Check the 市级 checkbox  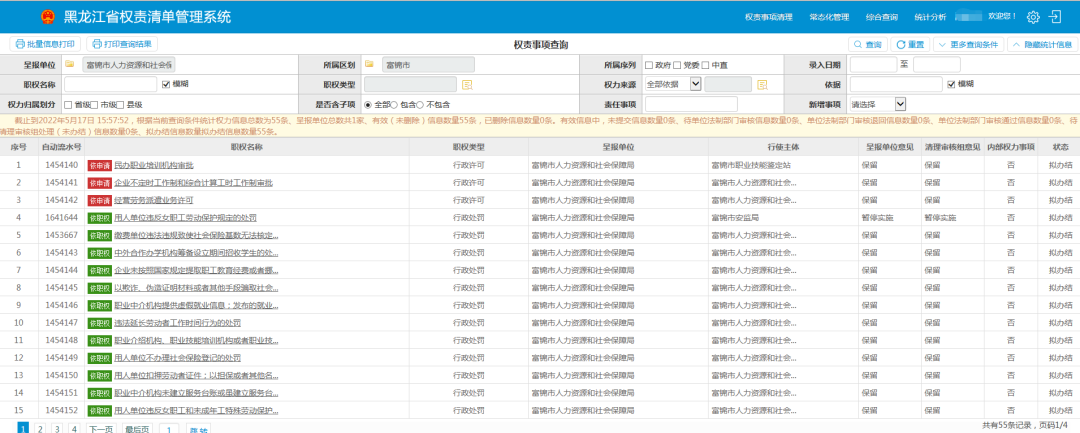pos(94,105)
